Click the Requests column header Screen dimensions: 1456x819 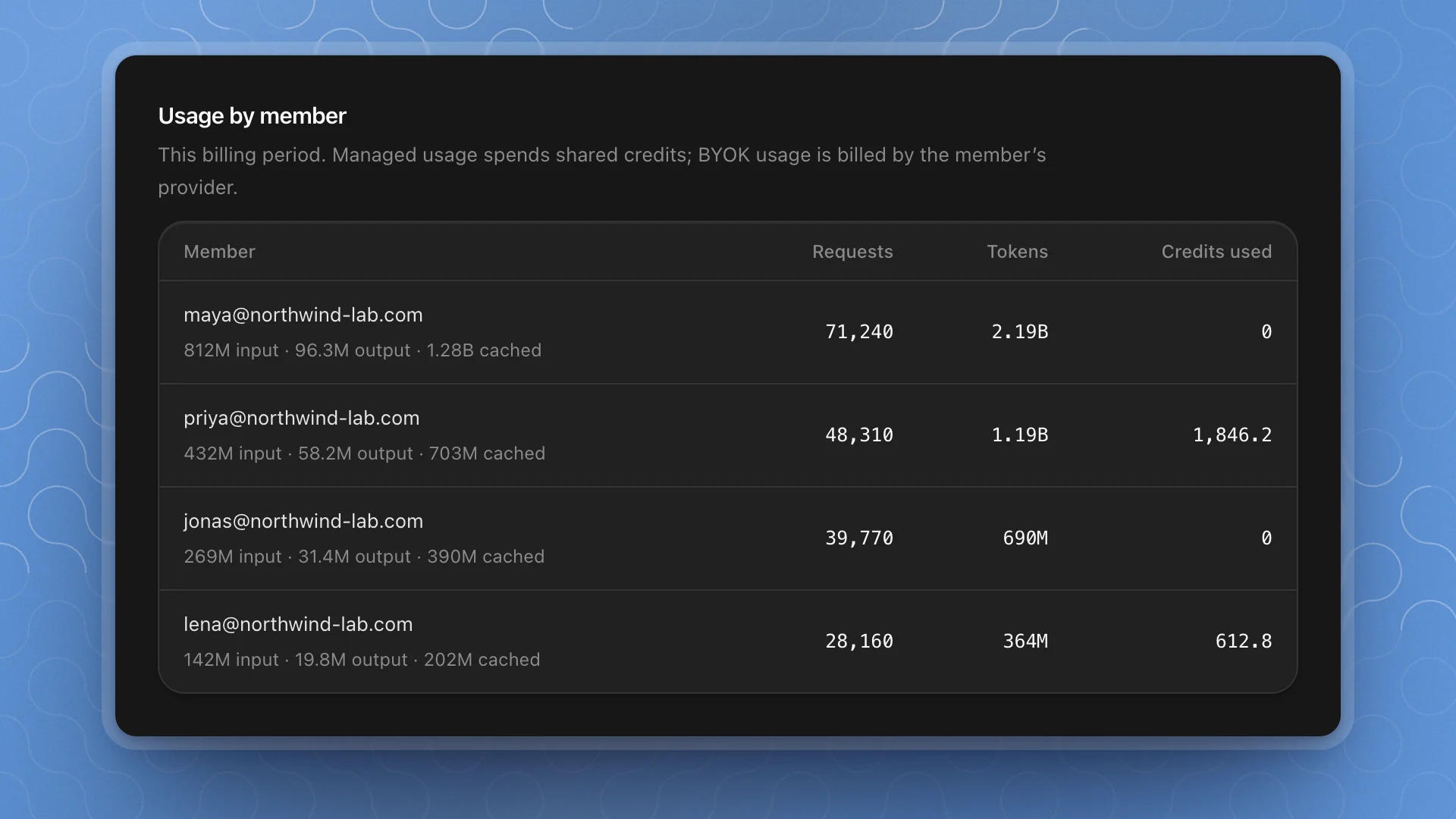[x=852, y=252]
